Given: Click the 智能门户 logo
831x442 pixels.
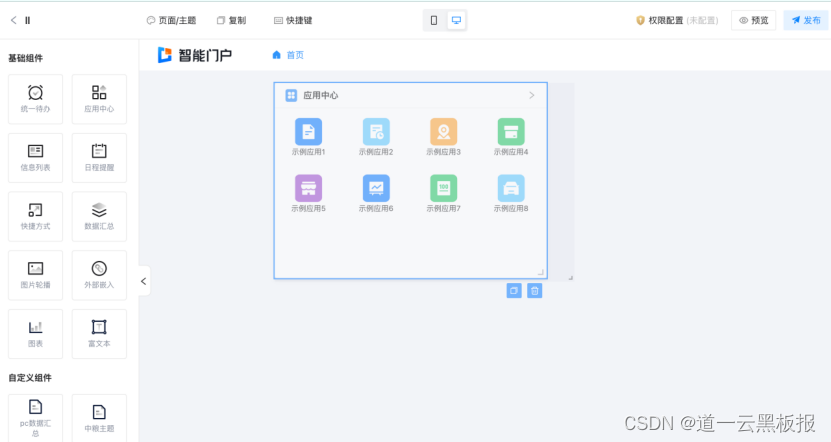Looking at the screenshot, I should 195,55.
